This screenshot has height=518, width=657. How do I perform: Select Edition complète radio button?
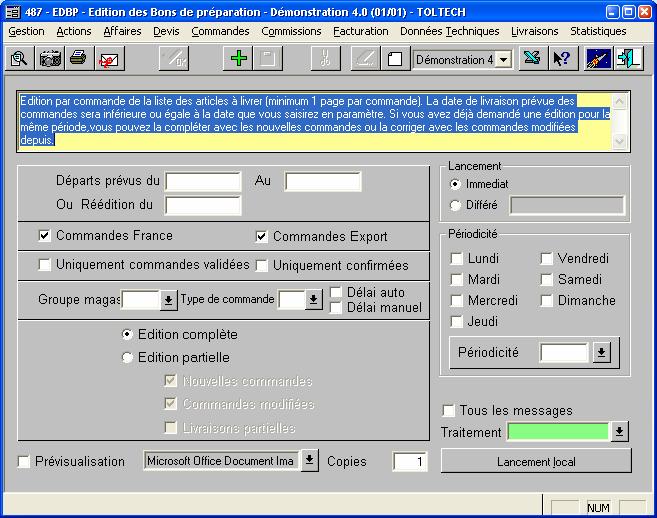[x=127, y=334]
